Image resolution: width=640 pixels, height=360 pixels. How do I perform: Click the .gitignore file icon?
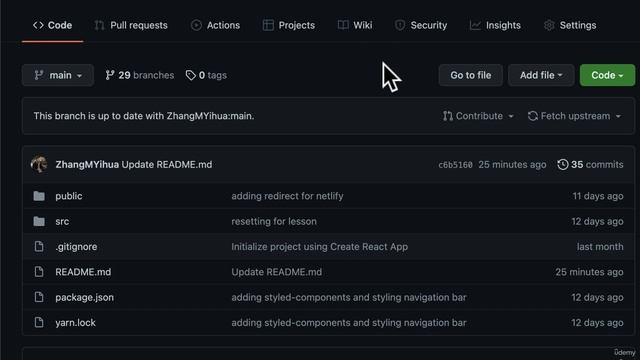(39, 247)
